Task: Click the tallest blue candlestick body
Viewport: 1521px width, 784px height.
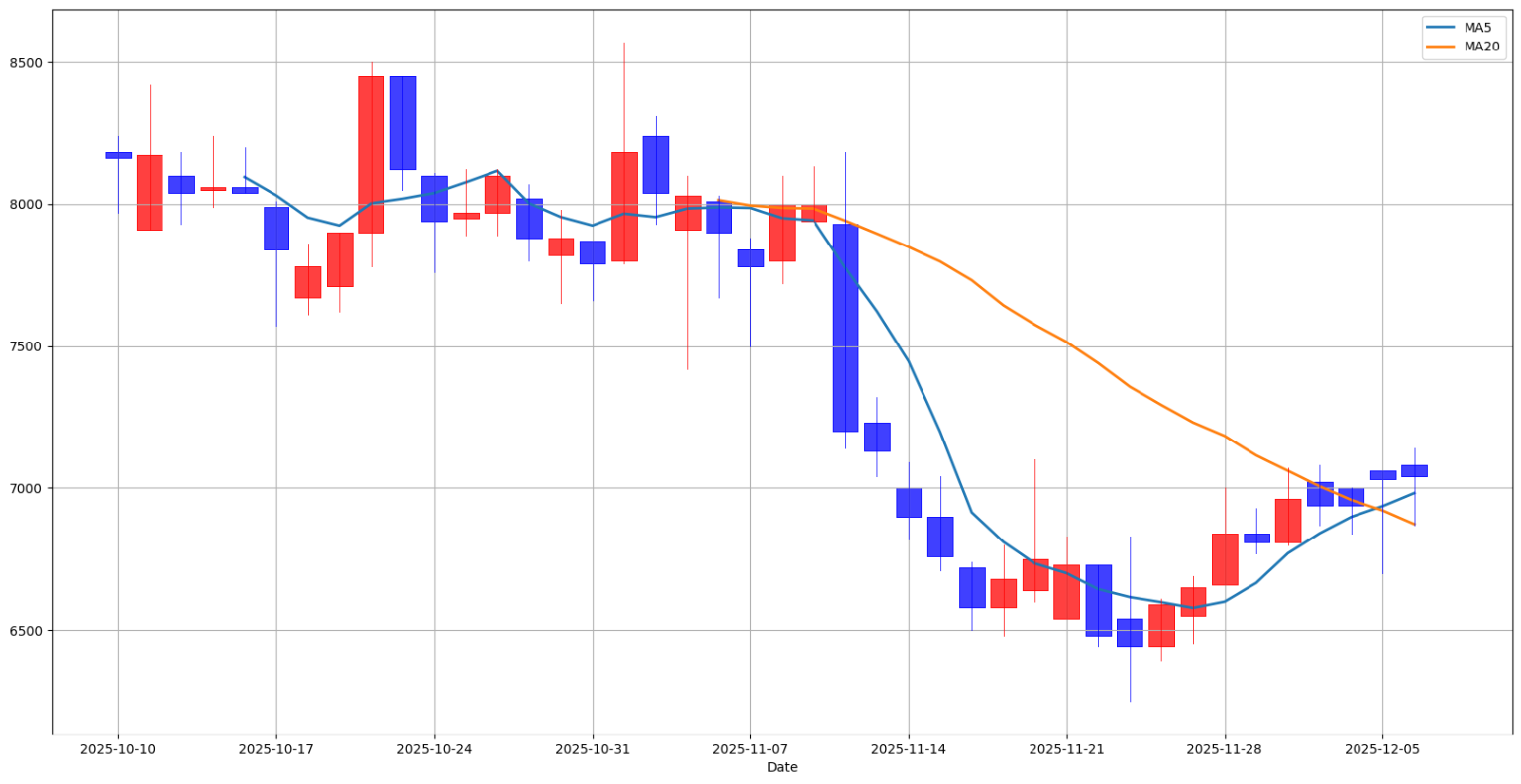Action: coord(845,328)
